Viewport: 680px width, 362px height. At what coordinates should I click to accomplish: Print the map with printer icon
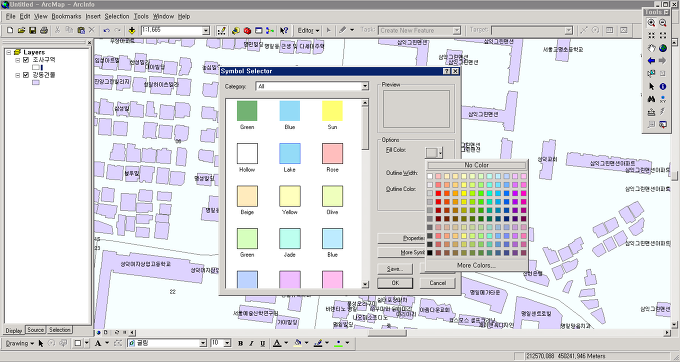coord(44,30)
